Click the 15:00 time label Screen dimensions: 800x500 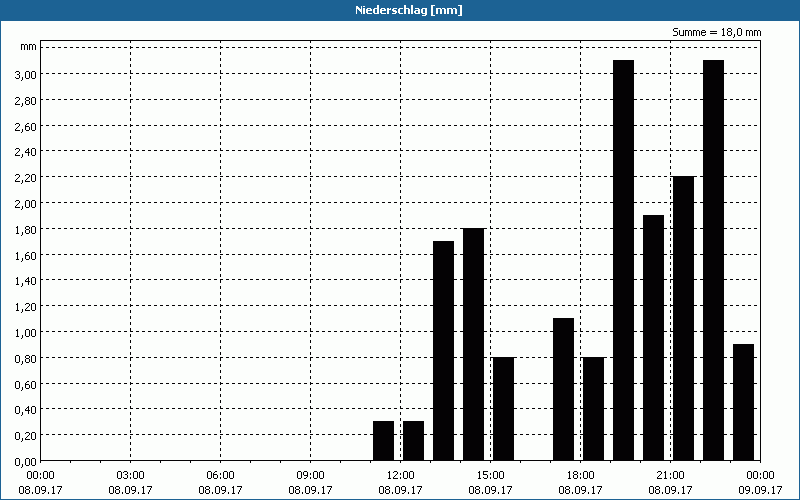pos(490,476)
